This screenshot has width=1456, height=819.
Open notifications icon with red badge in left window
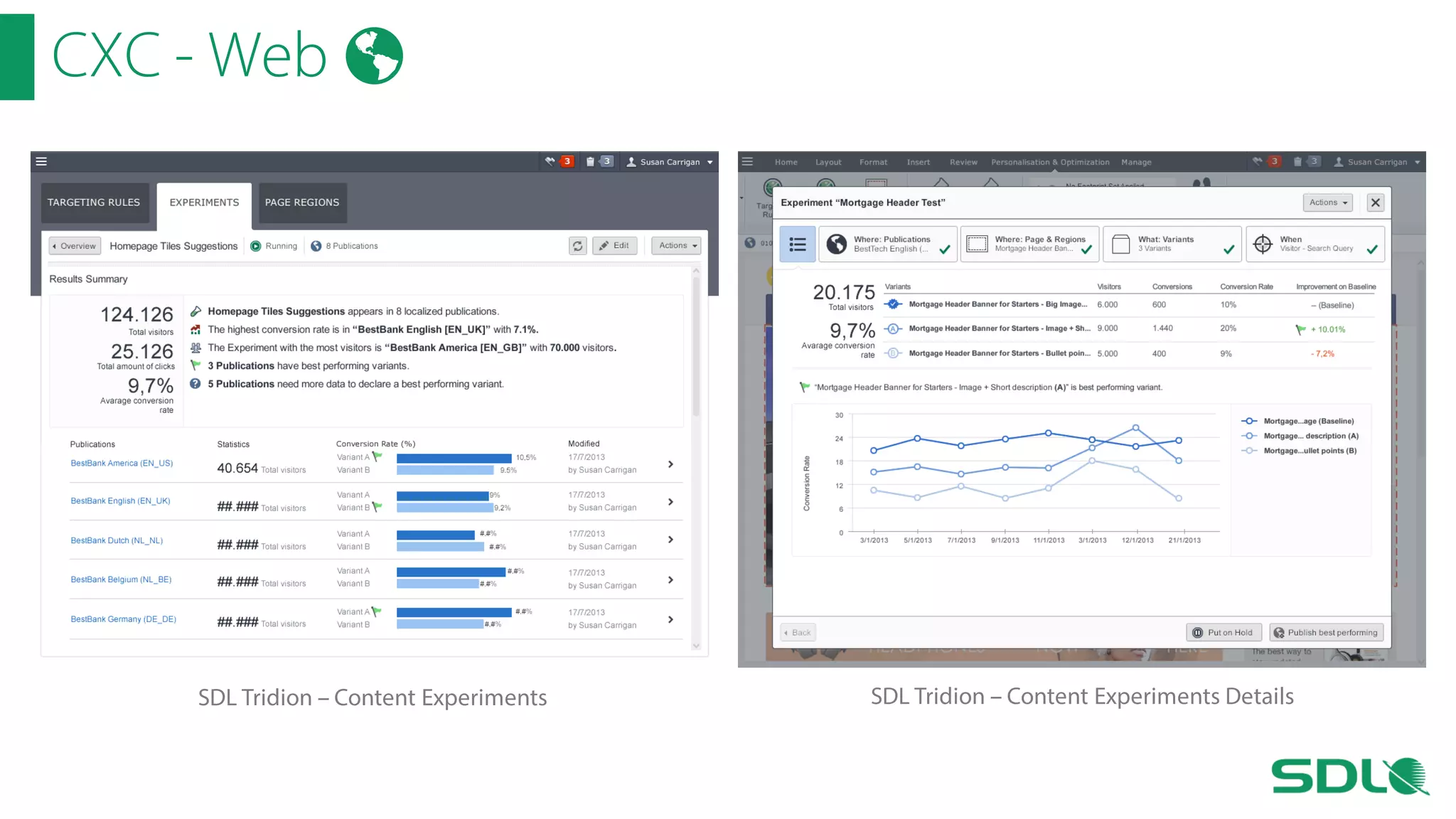tap(559, 161)
